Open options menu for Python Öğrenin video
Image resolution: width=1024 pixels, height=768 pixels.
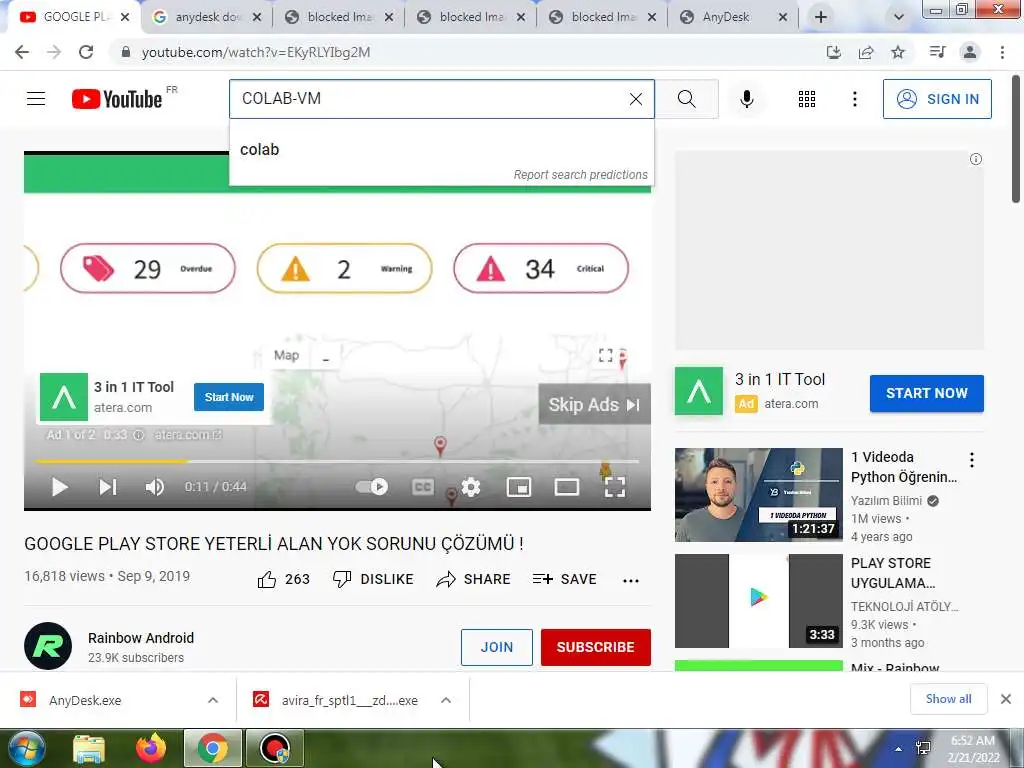click(x=972, y=460)
